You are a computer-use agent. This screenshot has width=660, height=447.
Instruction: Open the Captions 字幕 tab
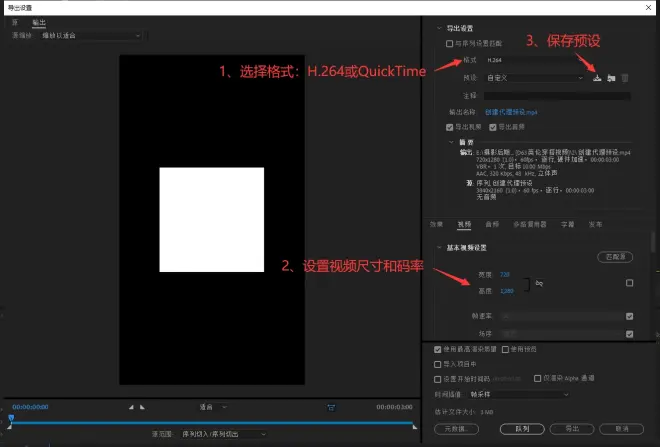click(567, 224)
